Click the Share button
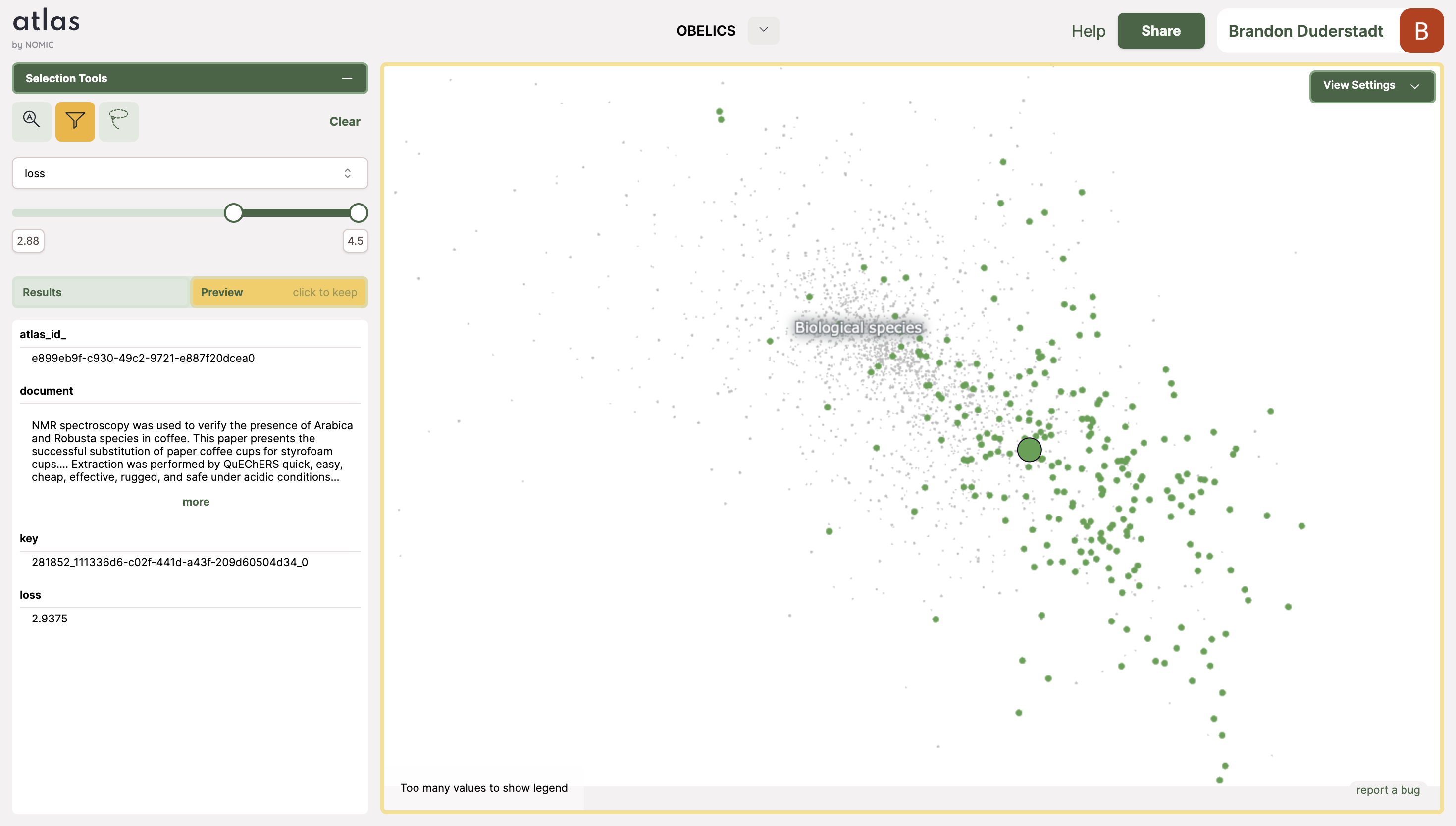1456x826 pixels. 1160,31
